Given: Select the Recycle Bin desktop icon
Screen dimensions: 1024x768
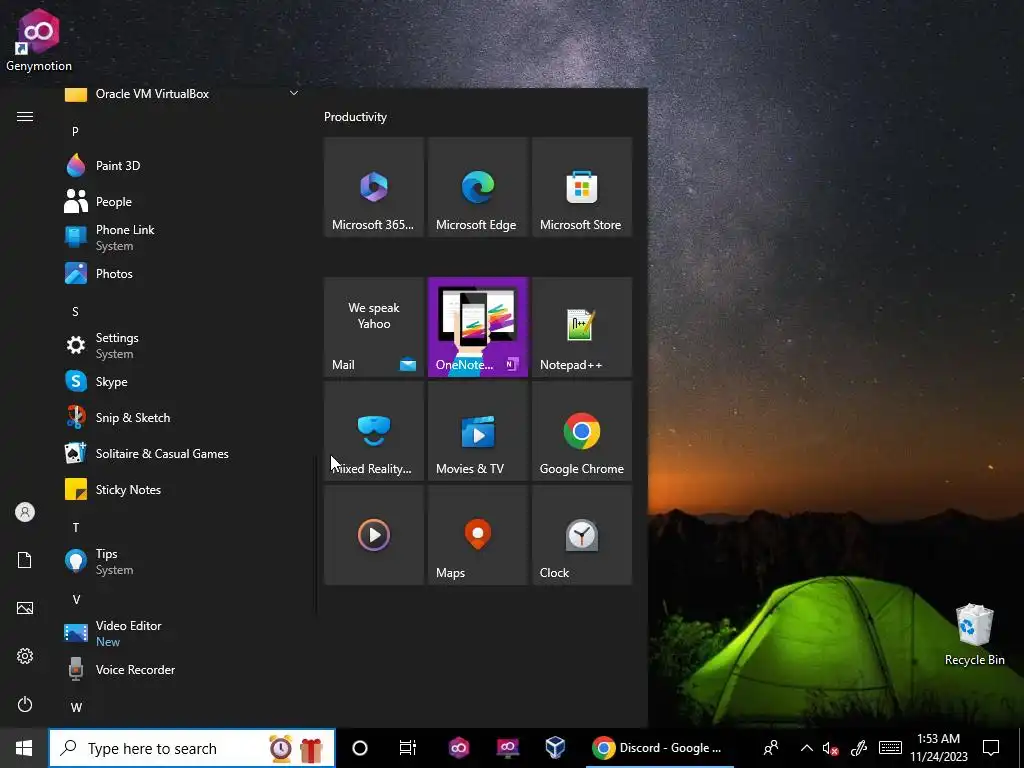Looking at the screenshot, I should 974,635.
